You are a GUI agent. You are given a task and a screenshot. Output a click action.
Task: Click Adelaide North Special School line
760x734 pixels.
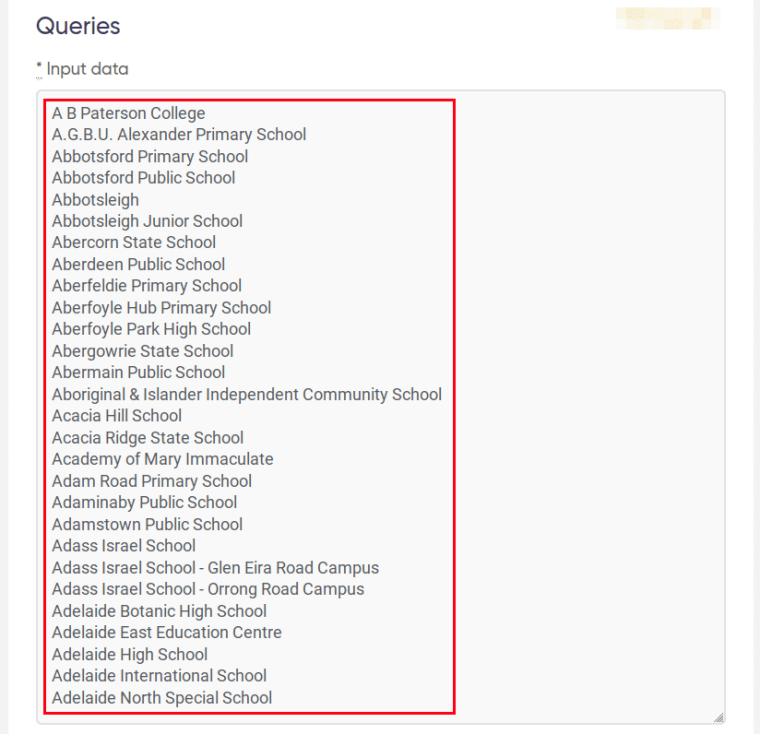click(162, 697)
